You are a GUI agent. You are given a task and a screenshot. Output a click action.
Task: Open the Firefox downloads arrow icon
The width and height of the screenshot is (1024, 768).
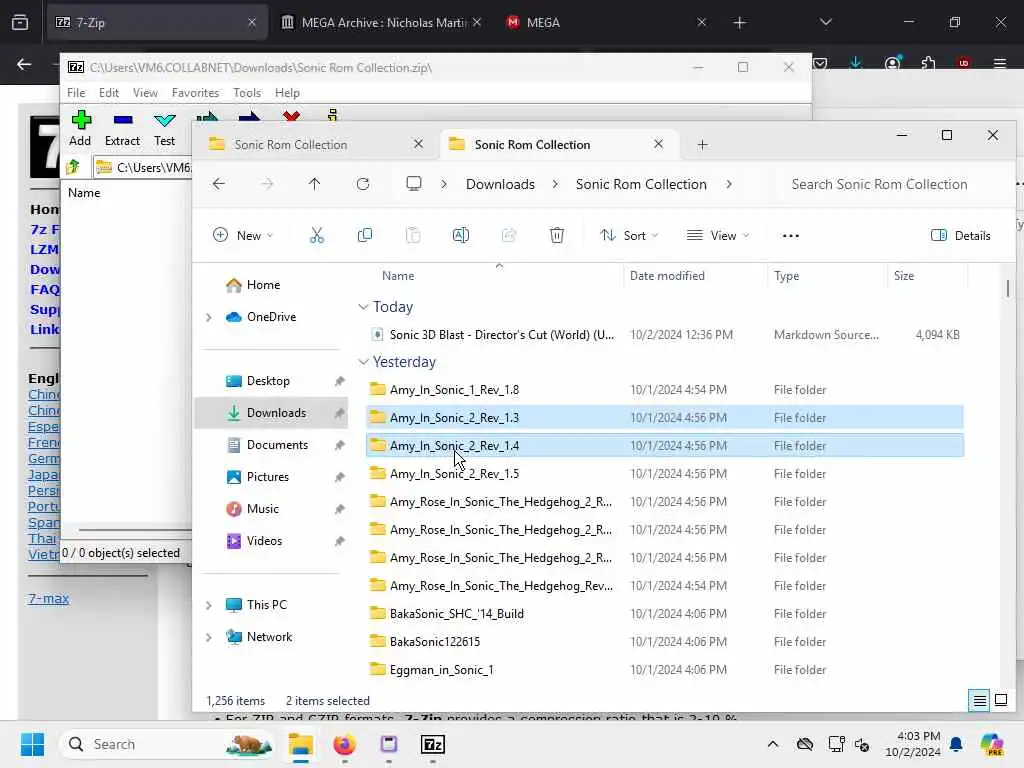point(856,63)
